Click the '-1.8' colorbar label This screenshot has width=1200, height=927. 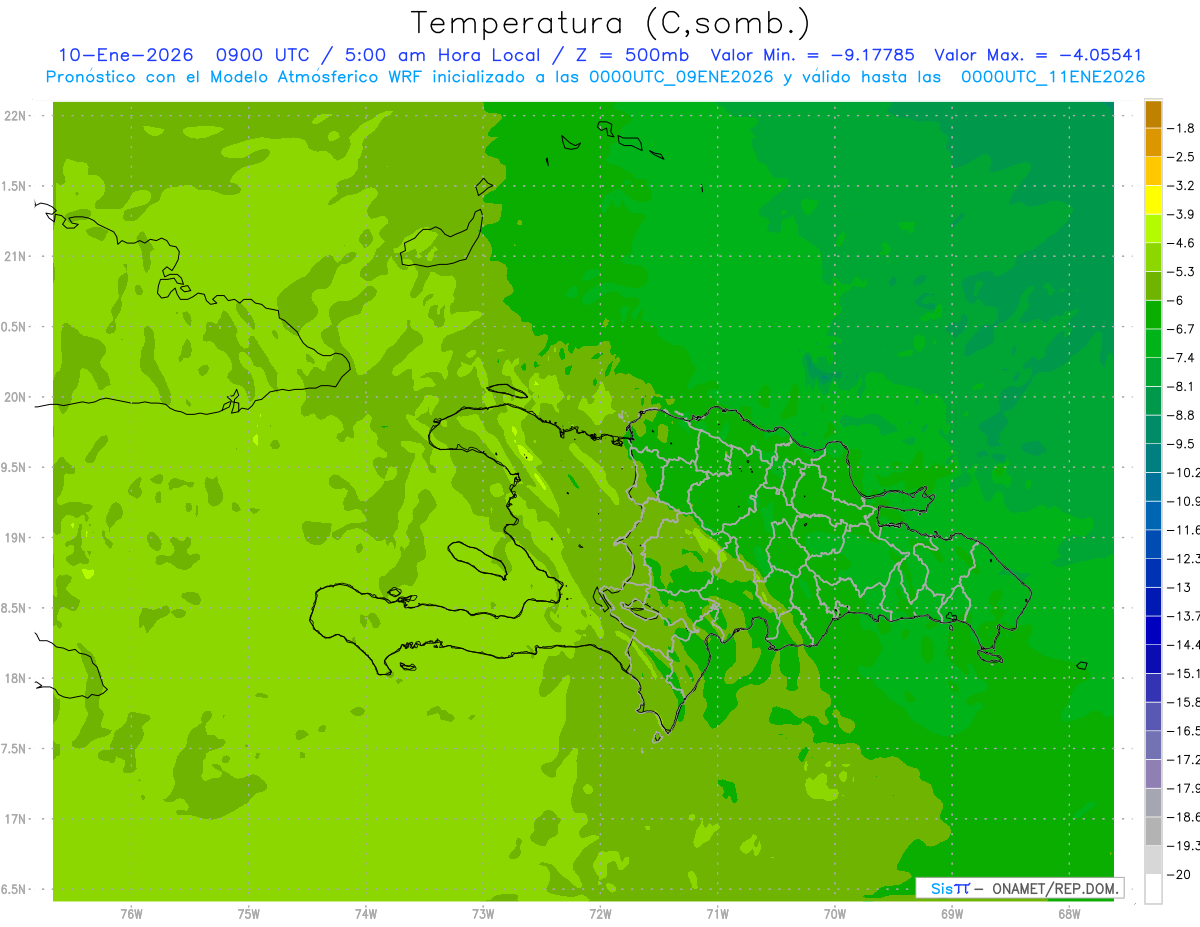click(1182, 128)
